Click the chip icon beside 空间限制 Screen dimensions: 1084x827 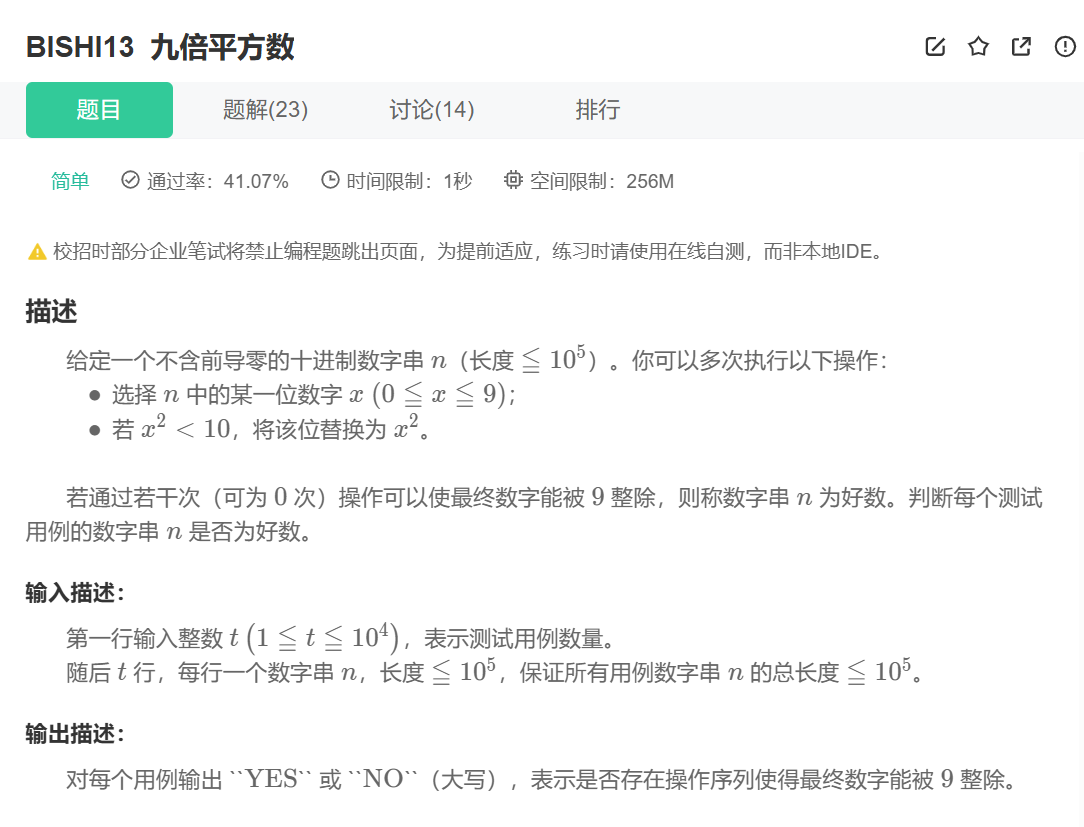pos(514,180)
